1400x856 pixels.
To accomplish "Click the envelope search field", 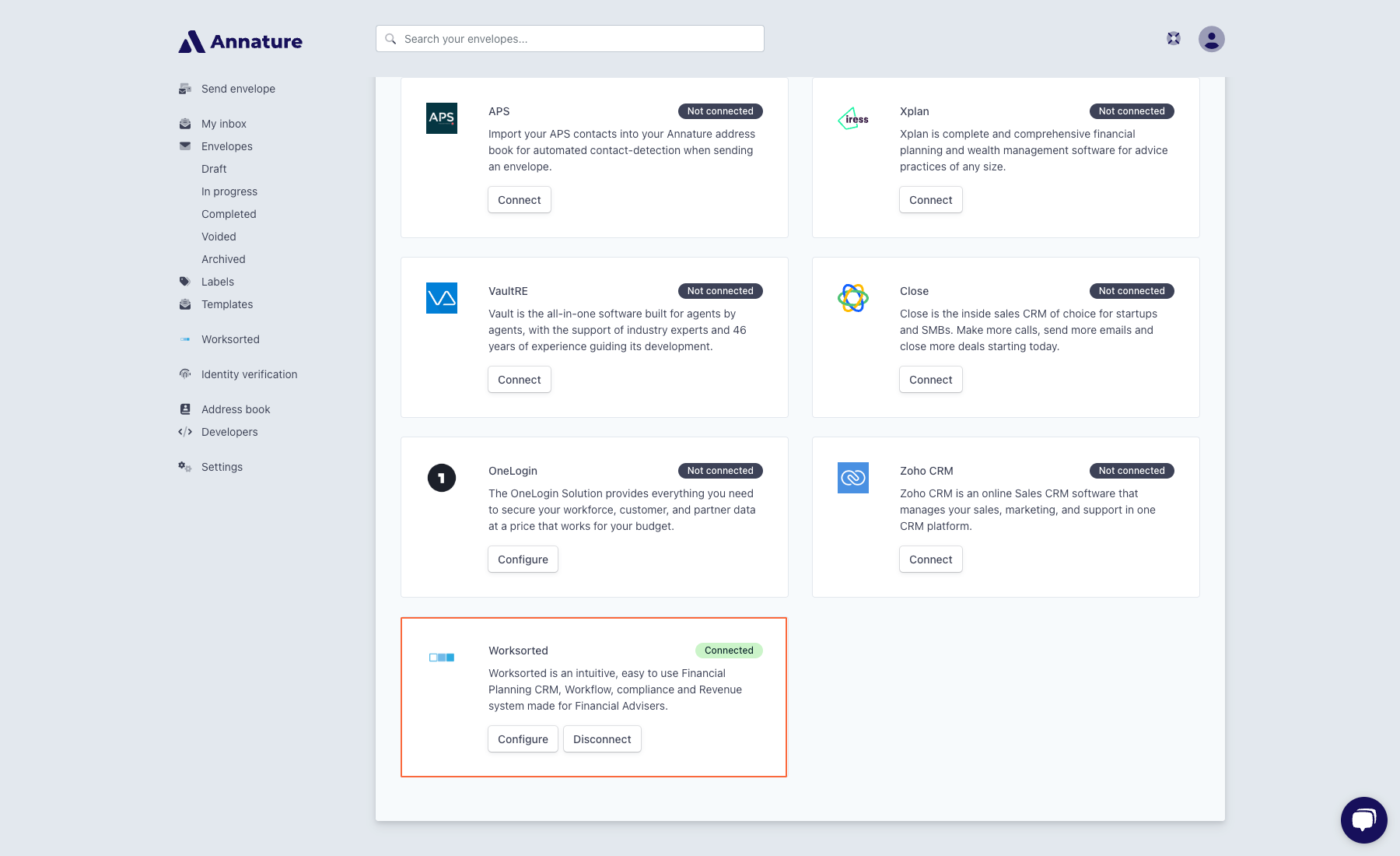I will (x=569, y=38).
